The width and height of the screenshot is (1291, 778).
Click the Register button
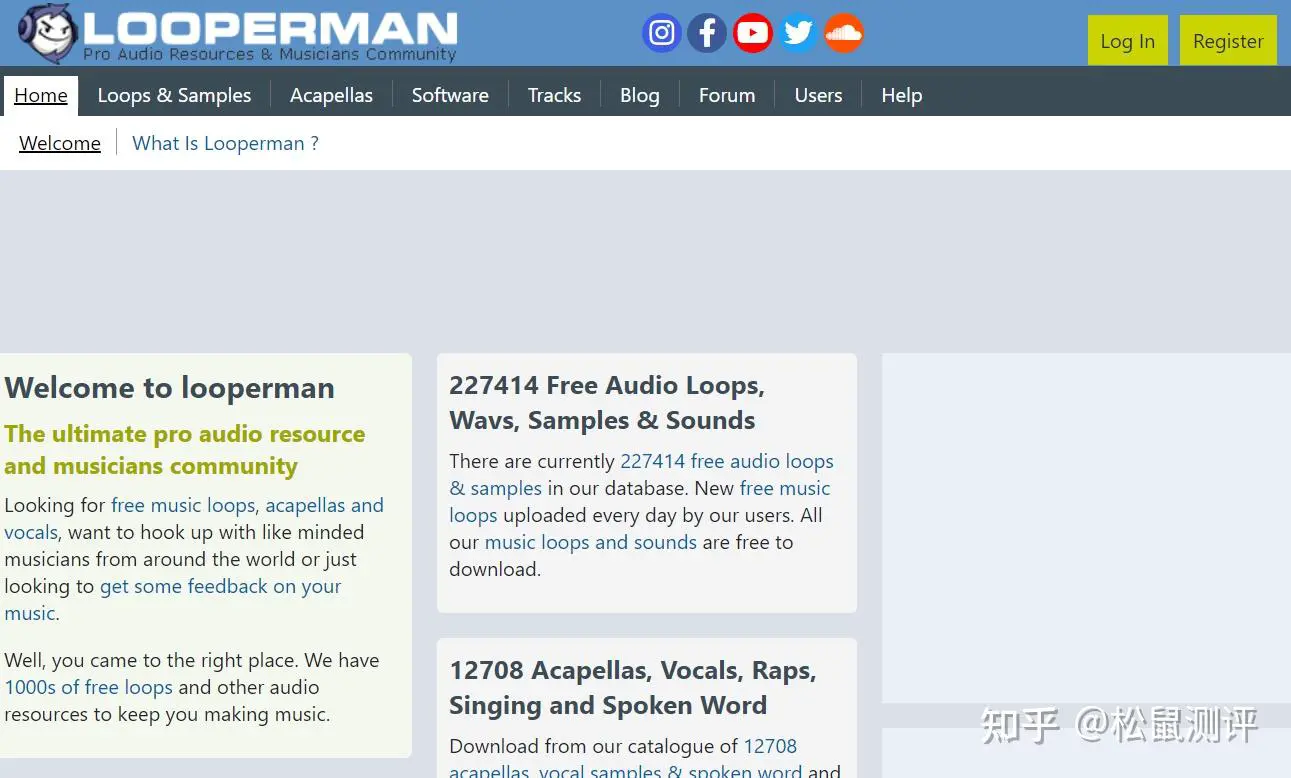click(1228, 41)
